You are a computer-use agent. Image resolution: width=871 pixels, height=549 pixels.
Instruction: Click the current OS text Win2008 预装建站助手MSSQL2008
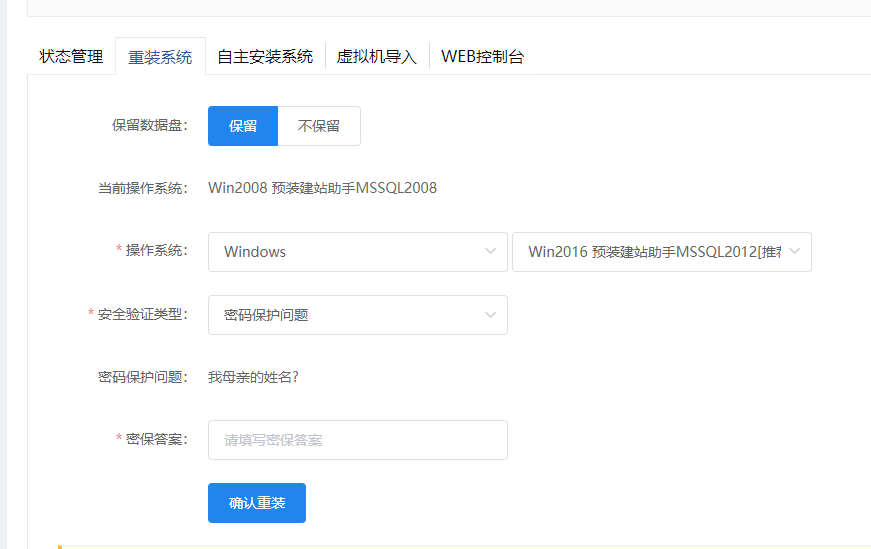click(322, 188)
